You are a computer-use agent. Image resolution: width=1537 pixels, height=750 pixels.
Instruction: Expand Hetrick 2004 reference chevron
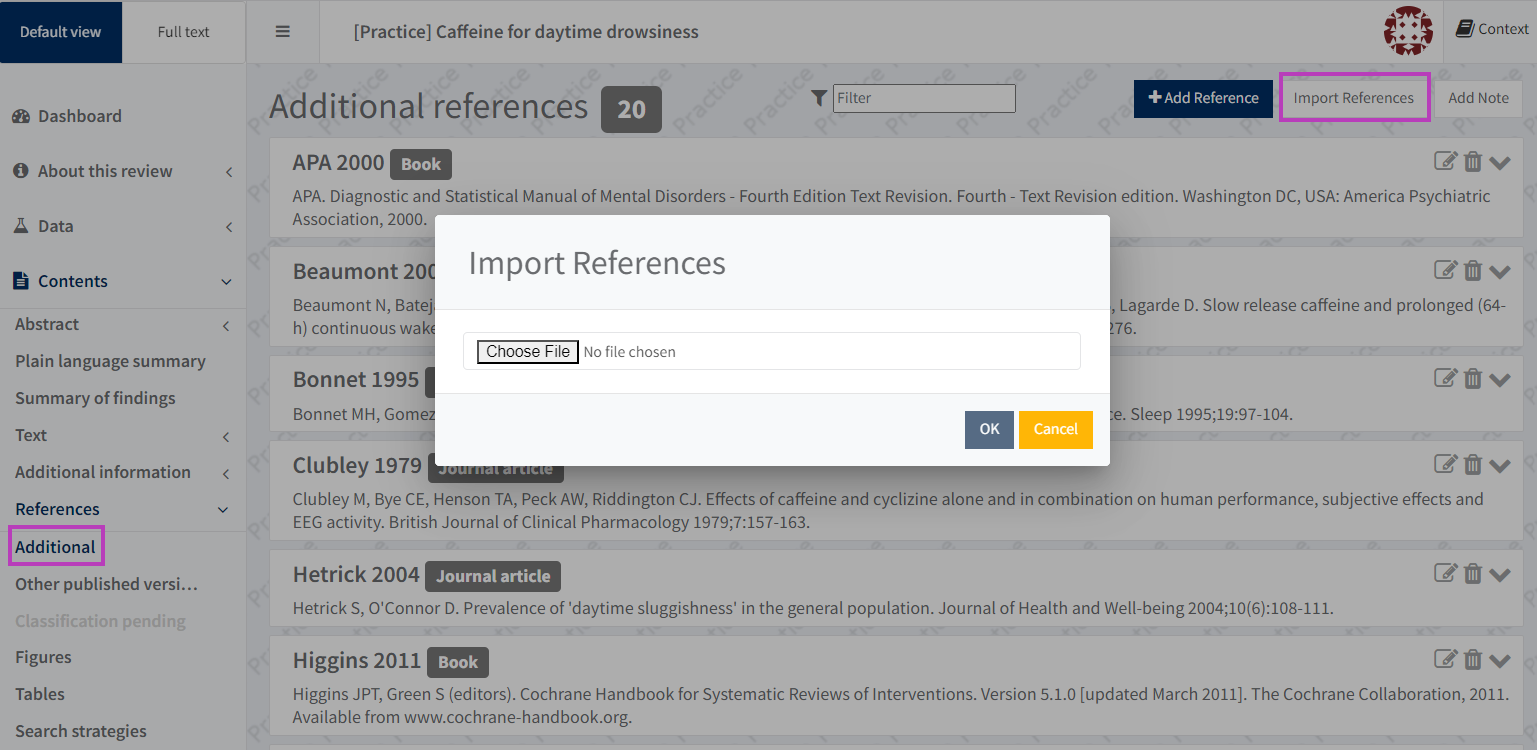coord(1500,574)
